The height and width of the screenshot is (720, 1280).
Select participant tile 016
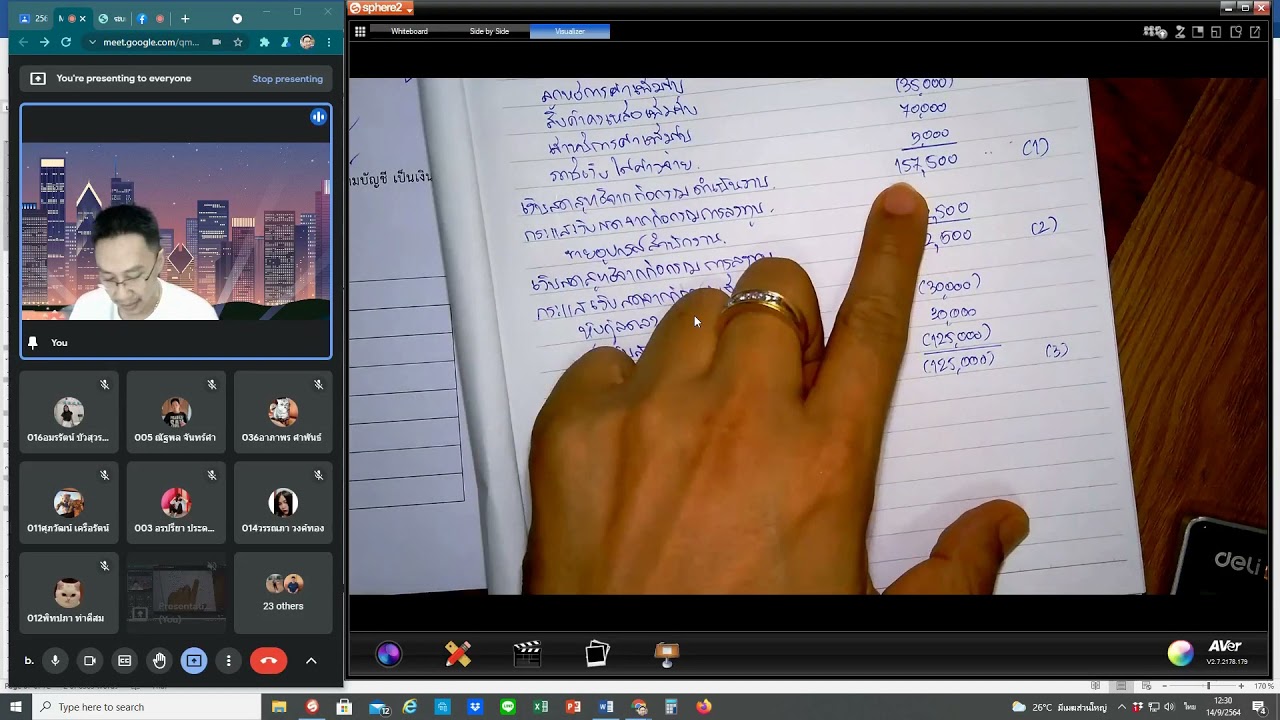coord(69,411)
